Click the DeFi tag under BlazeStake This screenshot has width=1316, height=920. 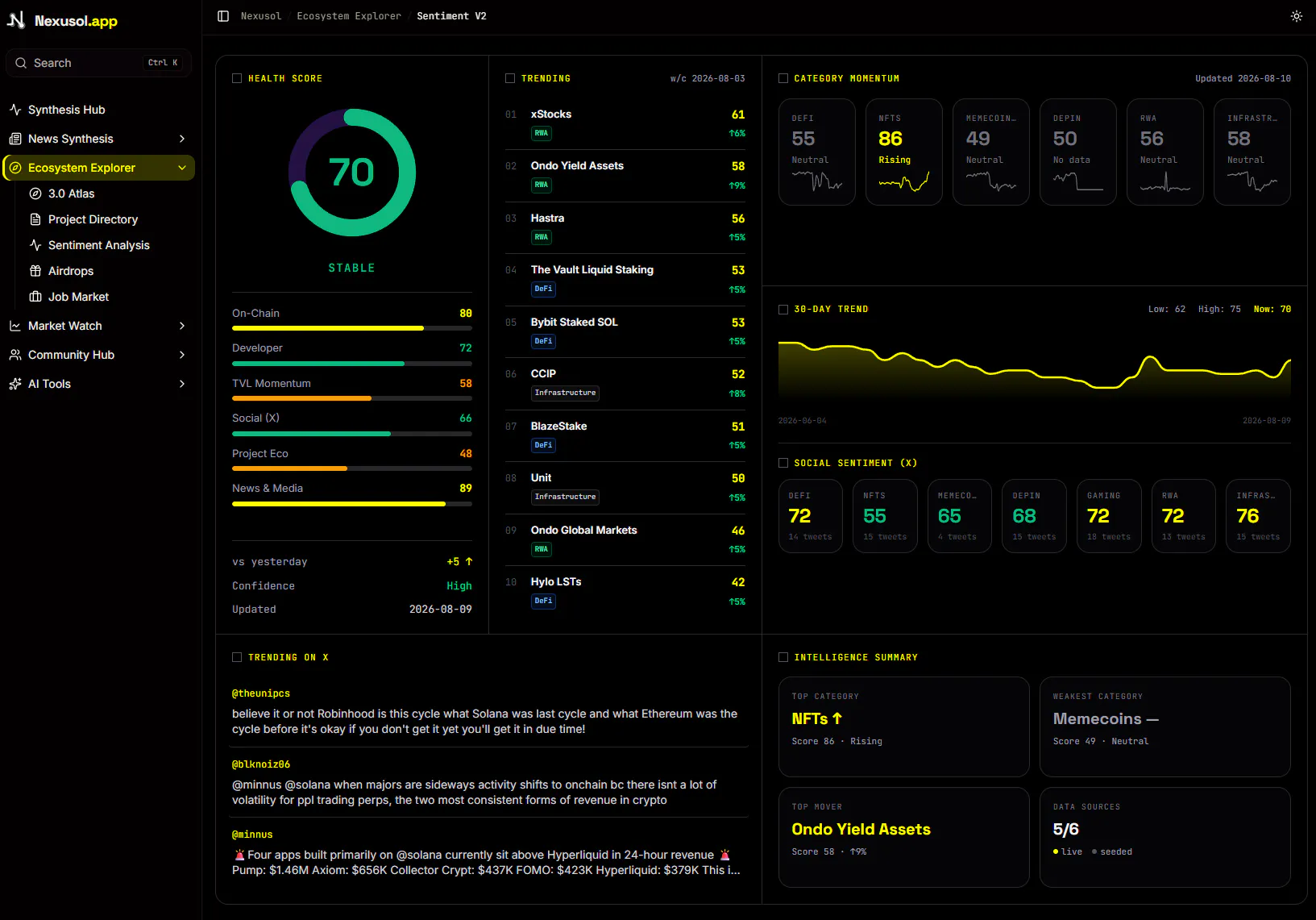(x=543, y=445)
